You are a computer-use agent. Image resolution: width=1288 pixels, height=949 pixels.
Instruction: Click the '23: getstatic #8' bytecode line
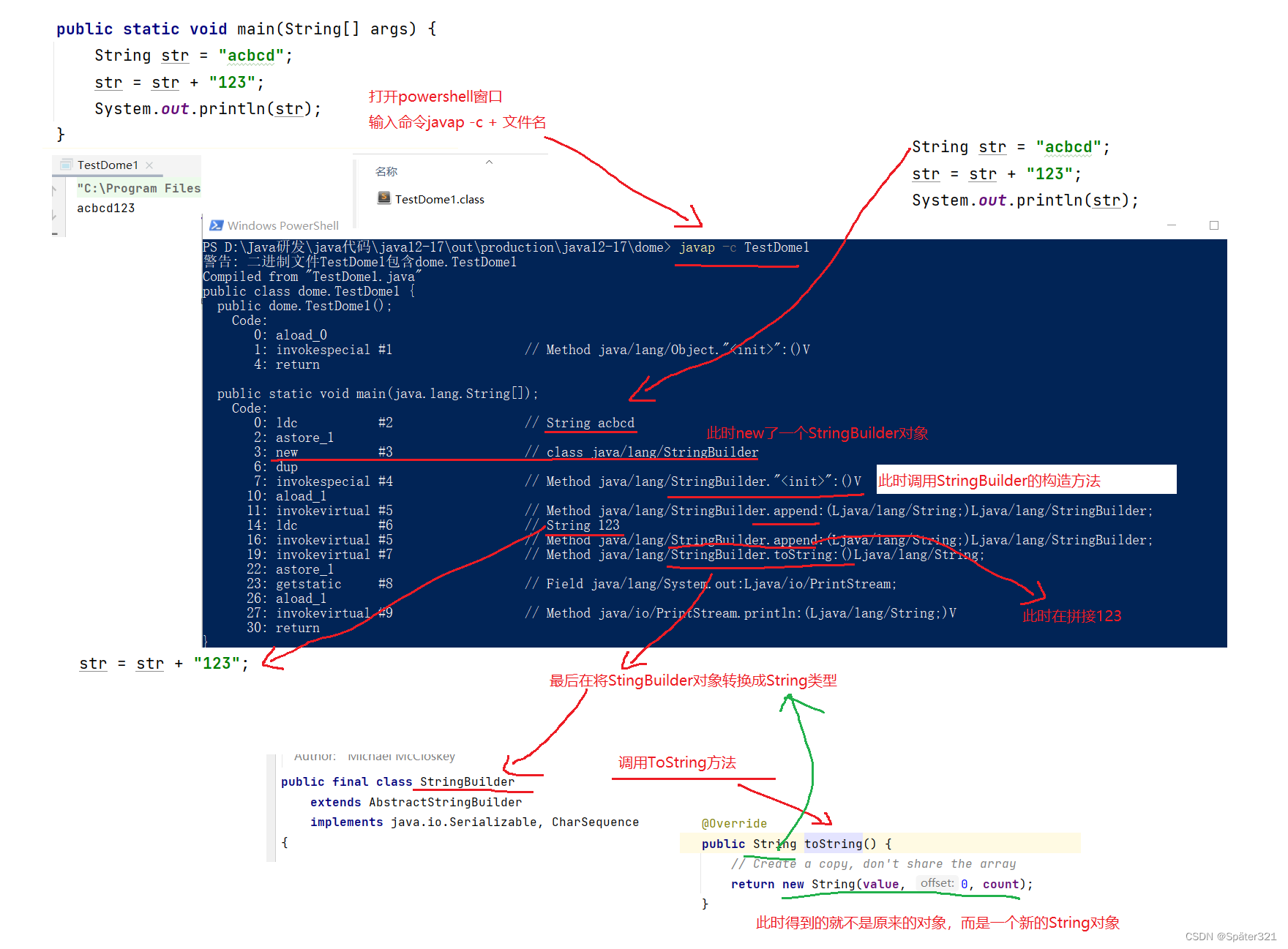320,584
